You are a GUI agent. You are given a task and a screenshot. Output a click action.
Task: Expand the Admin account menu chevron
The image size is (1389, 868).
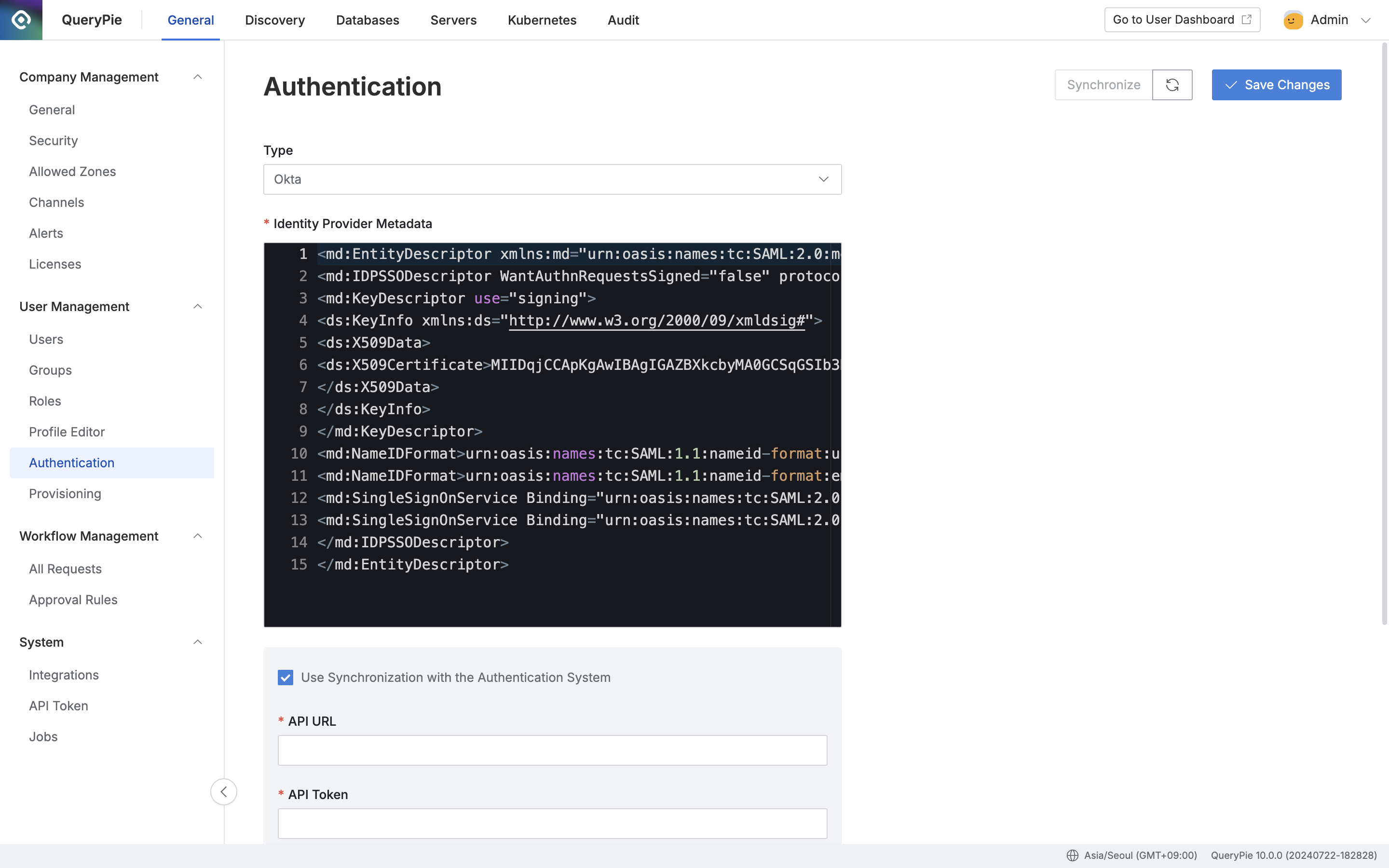click(1366, 20)
